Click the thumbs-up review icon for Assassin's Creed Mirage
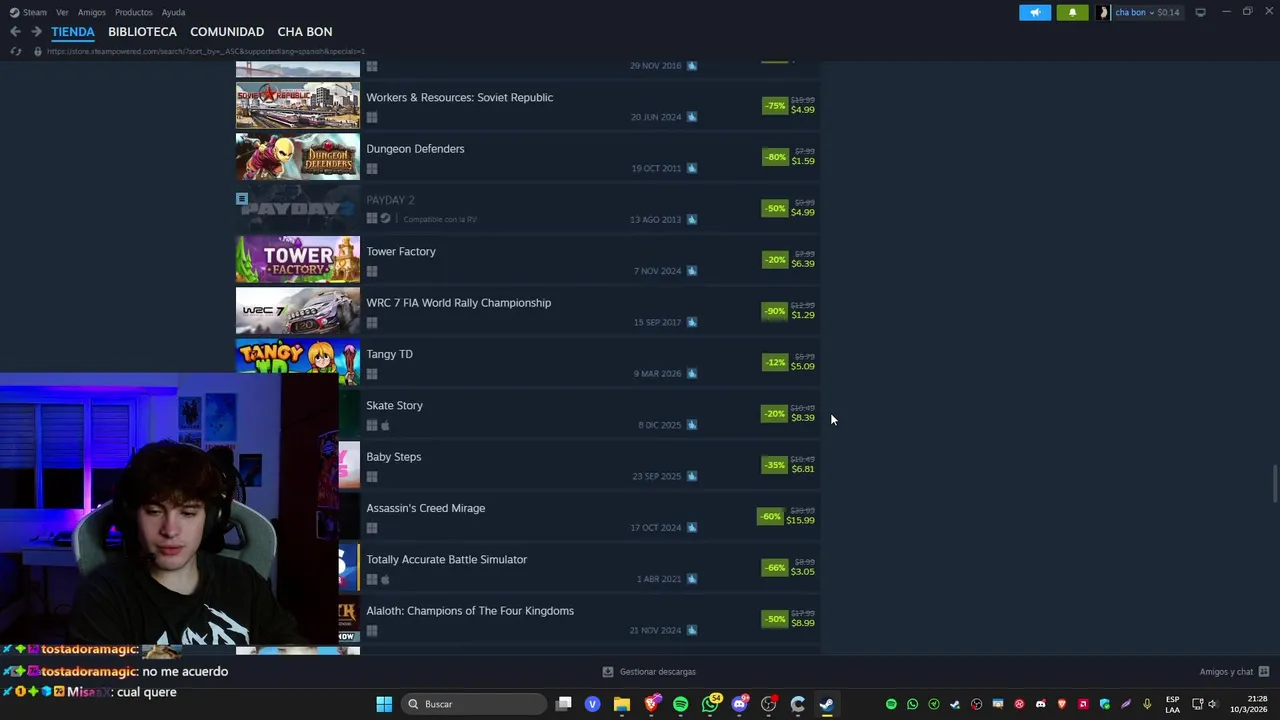 (692, 528)
